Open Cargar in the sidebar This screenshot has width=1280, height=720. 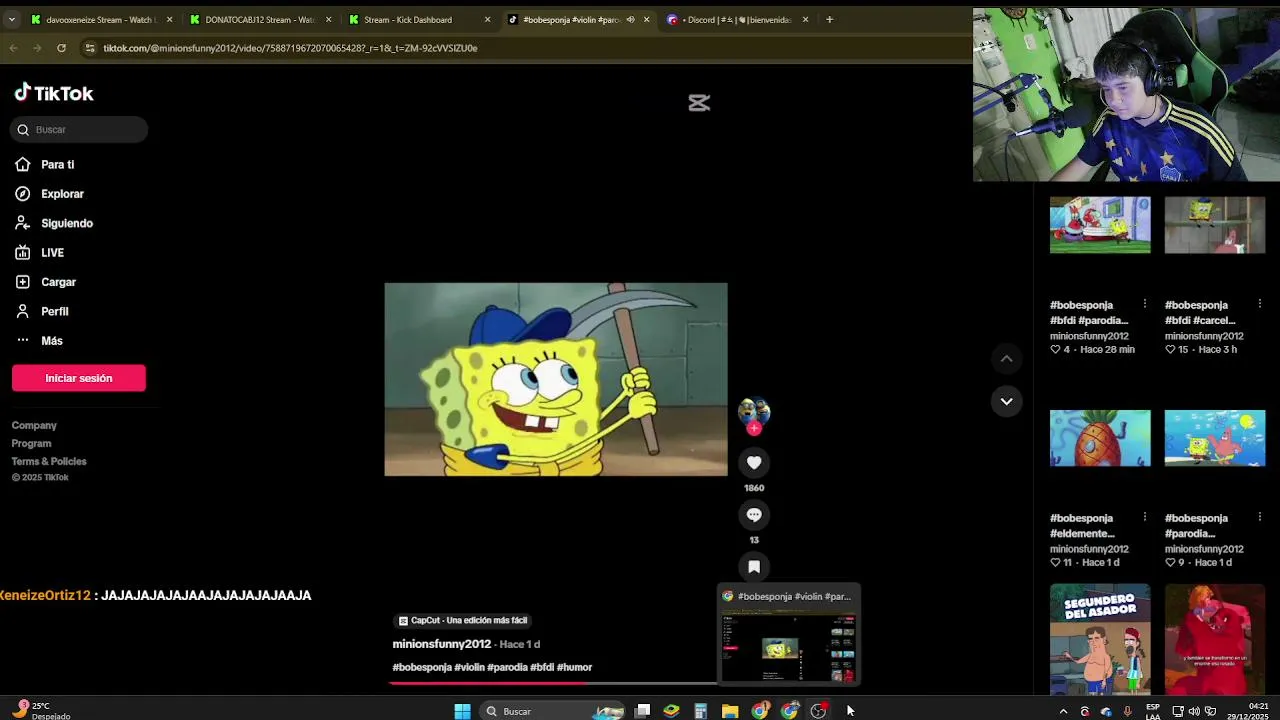[x=46, y=282]
